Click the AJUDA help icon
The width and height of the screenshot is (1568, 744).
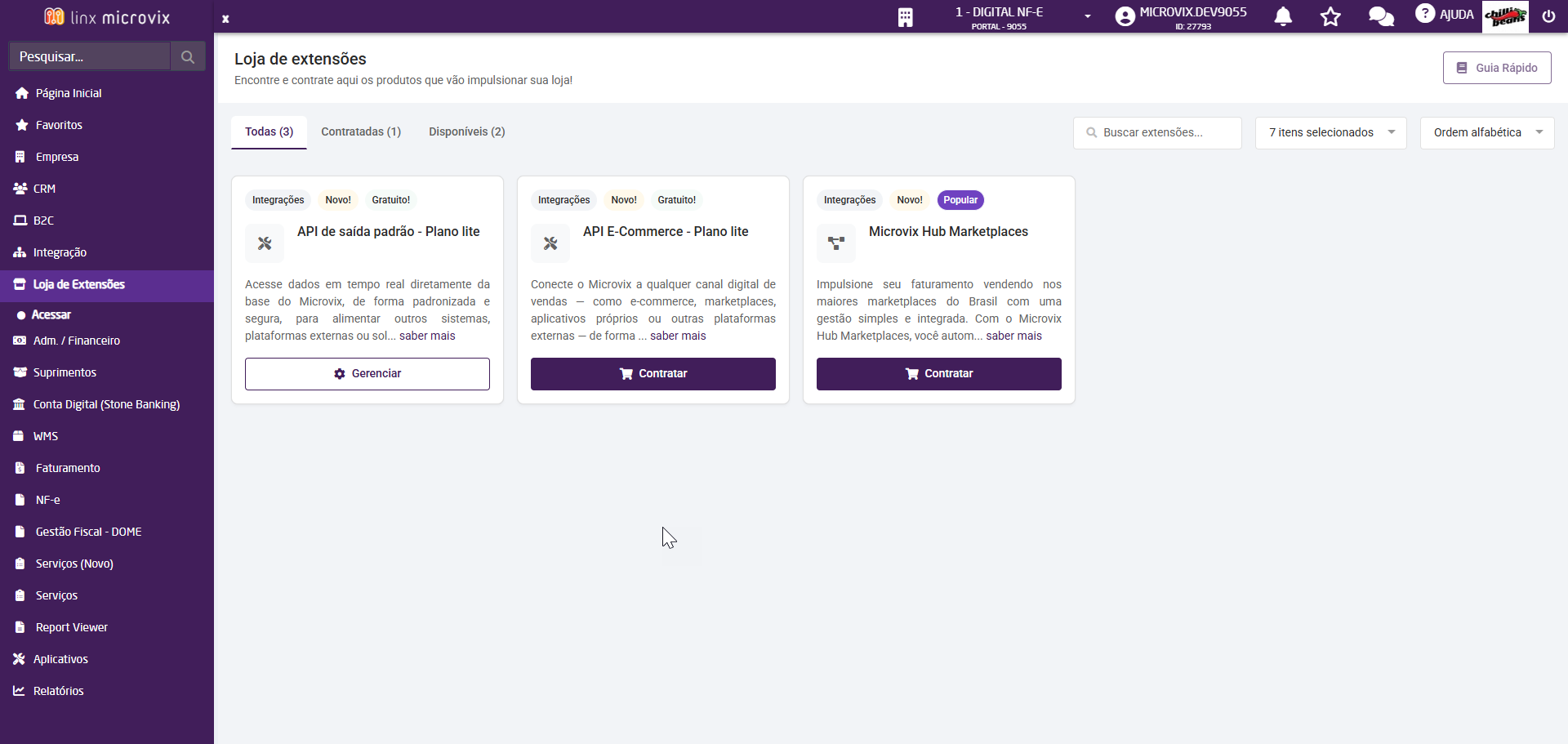pos(1445,14)
